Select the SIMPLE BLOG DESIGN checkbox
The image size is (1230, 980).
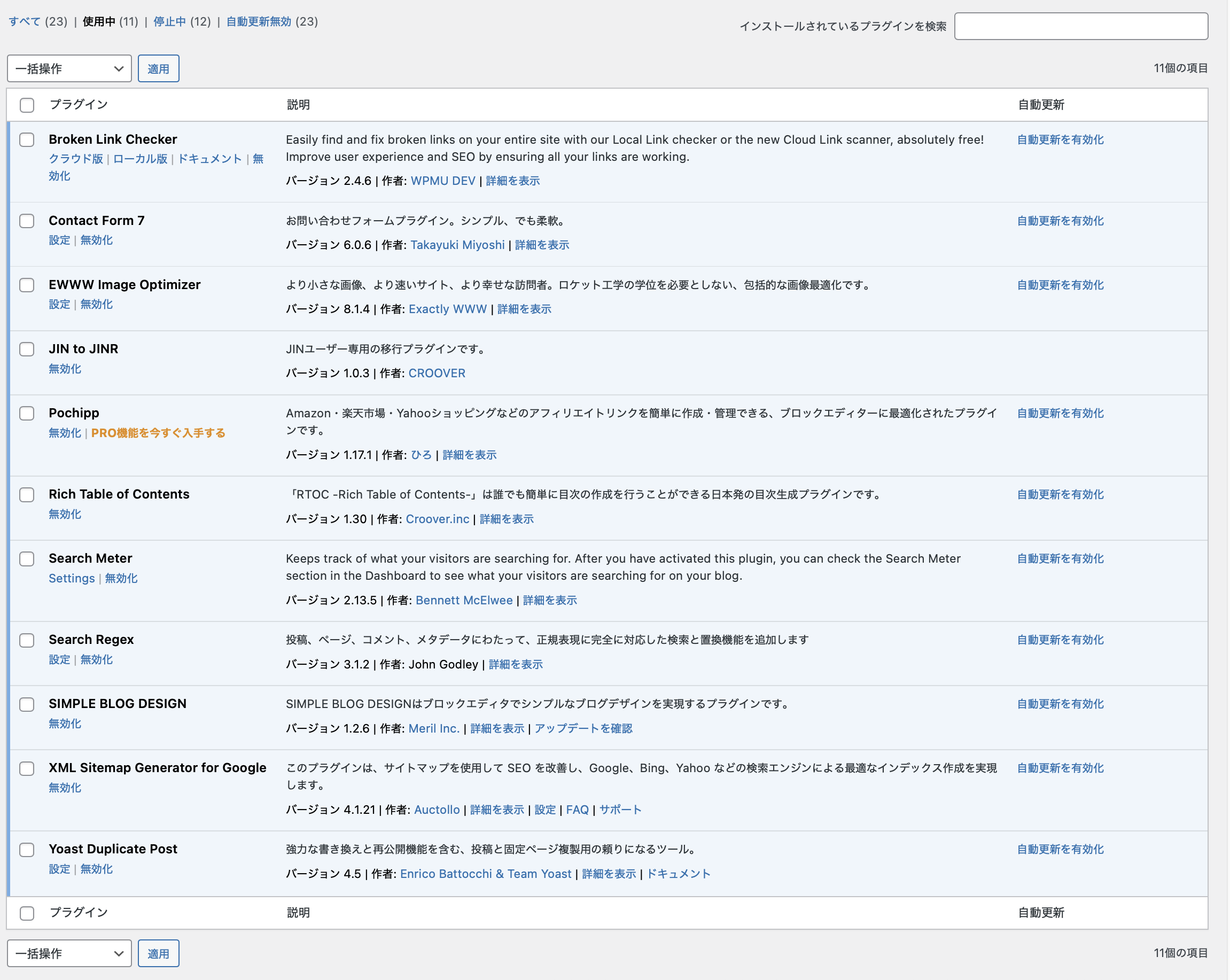(x=27, y=704)
